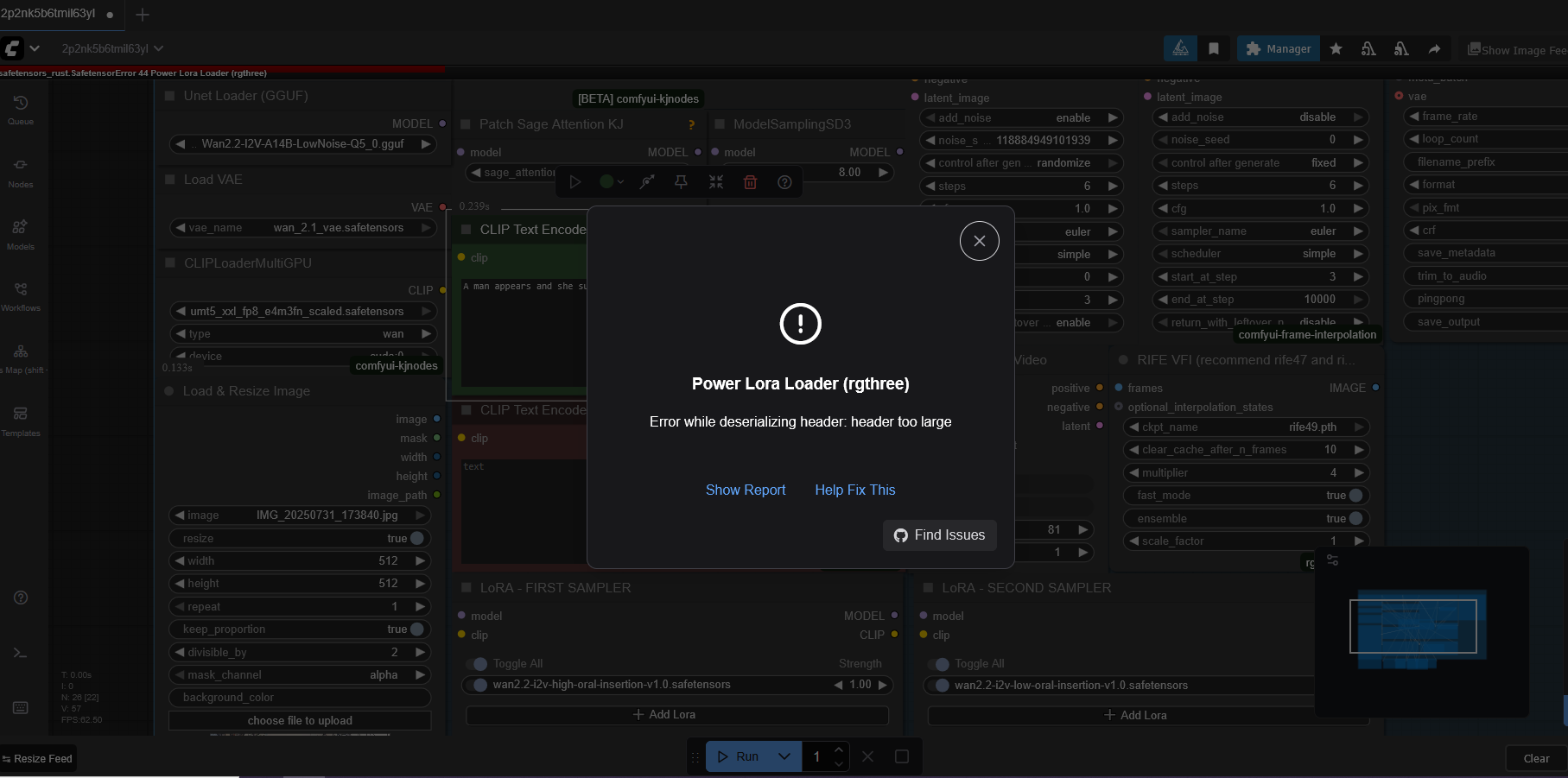This screenshot has width=1568, height=778.
Task: Click the share arrow icon in the top toolbar
Action: (x=1434, y=49)
